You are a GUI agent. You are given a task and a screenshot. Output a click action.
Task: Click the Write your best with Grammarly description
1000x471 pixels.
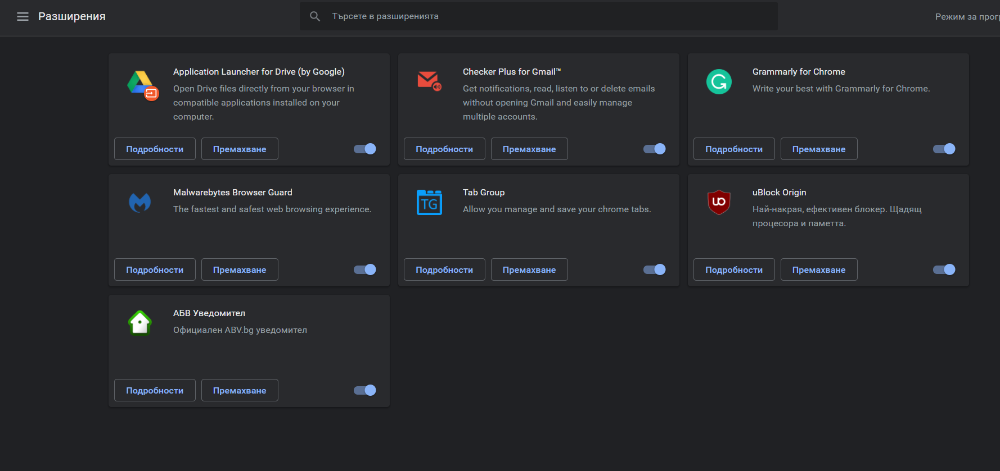pos(841,89)
